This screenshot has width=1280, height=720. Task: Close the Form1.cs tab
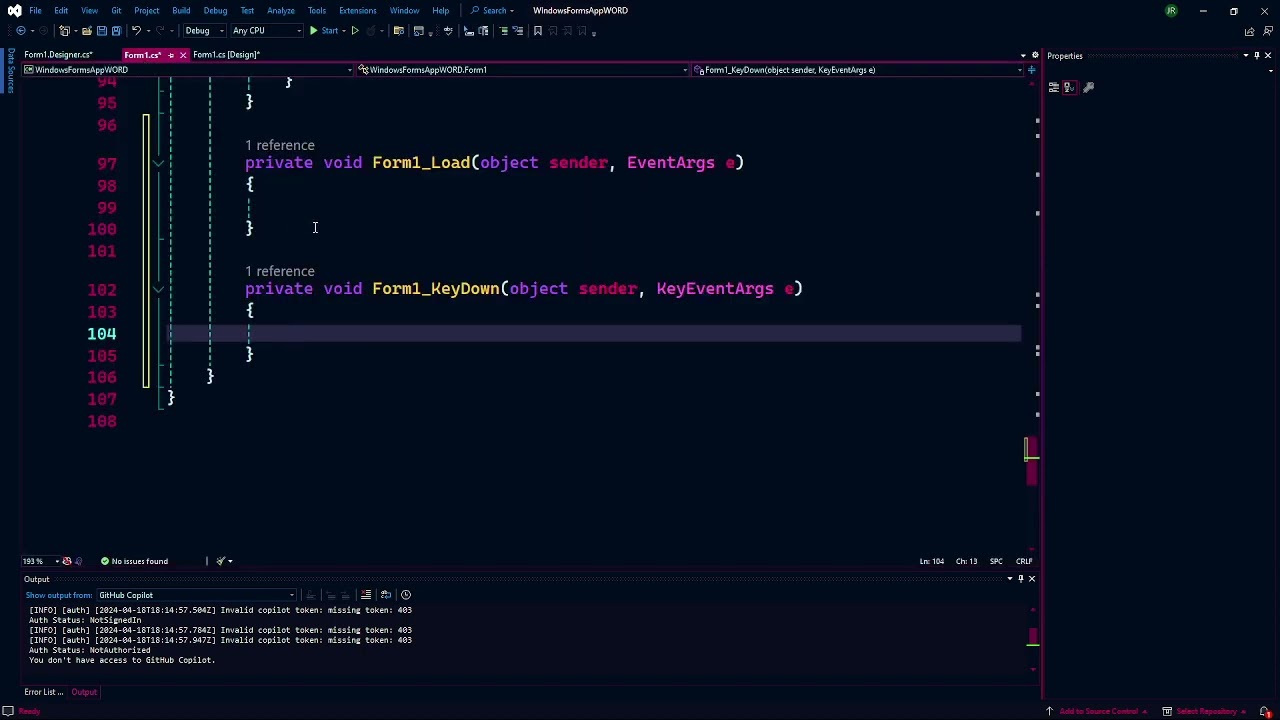pyautogui.click(x=183, y=55)
